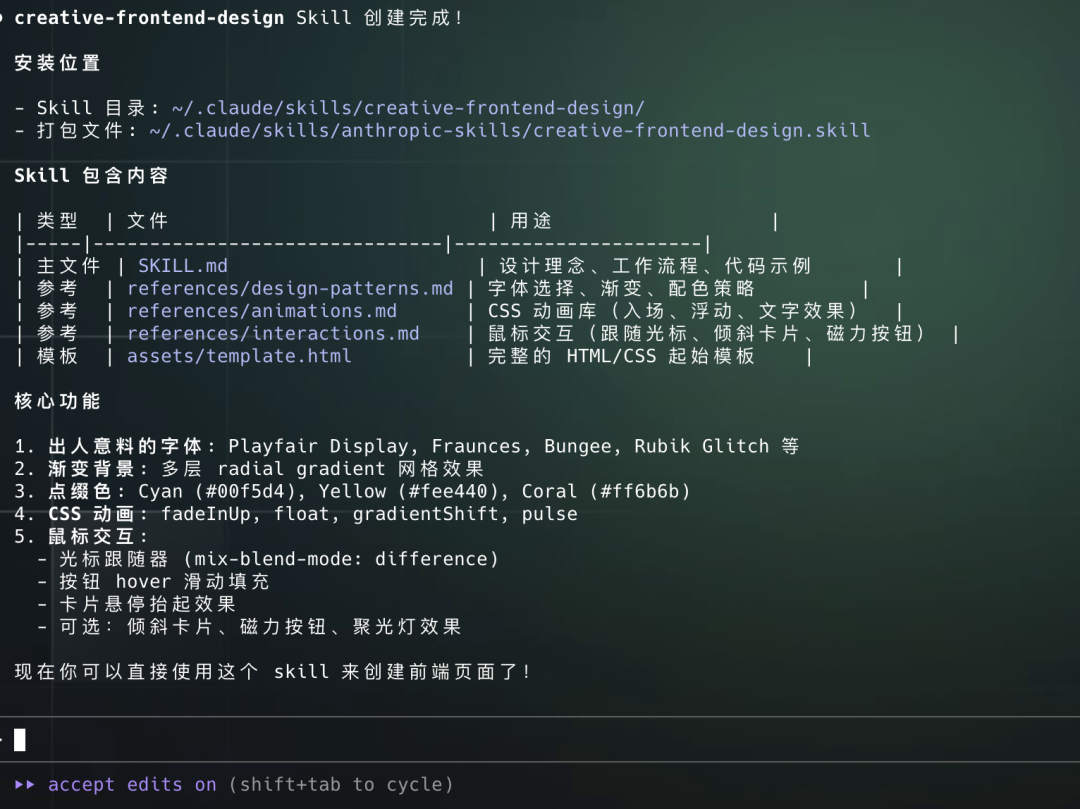The image size is (1080, 809).
Task: Click the double-arrow accept edits icon
Action: click(25, 785)
